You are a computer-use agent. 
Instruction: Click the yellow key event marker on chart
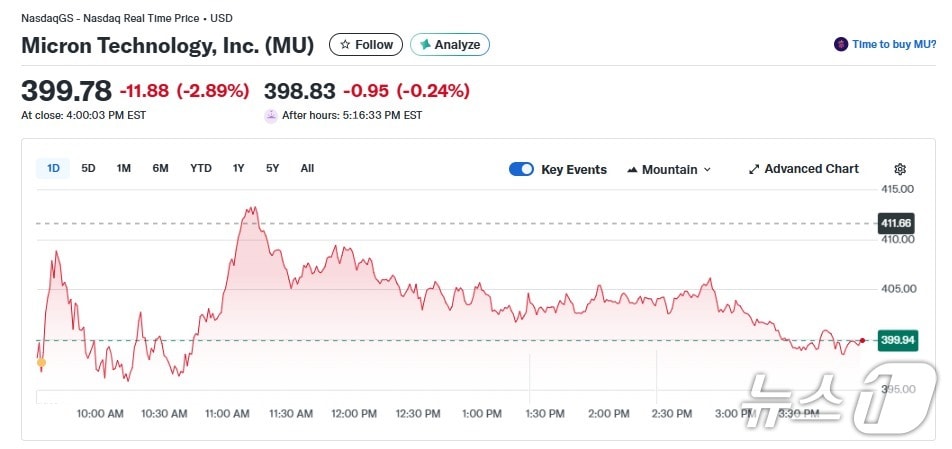(x=41, y=363)
